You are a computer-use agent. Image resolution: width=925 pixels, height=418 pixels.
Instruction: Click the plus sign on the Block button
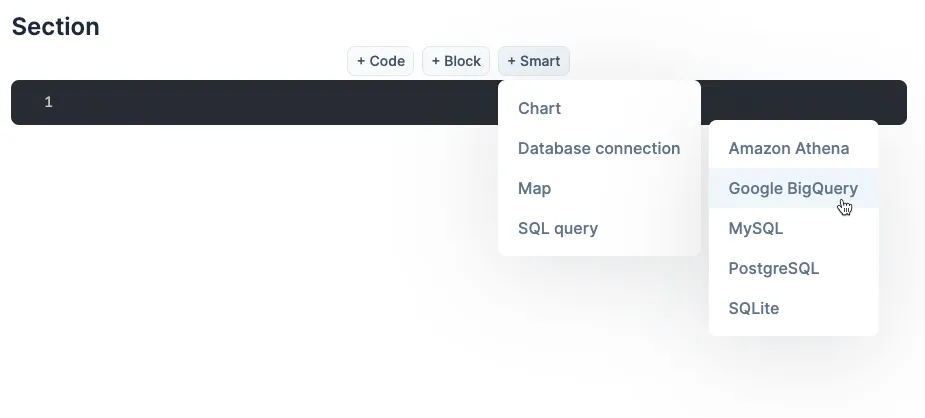(435, 61)
